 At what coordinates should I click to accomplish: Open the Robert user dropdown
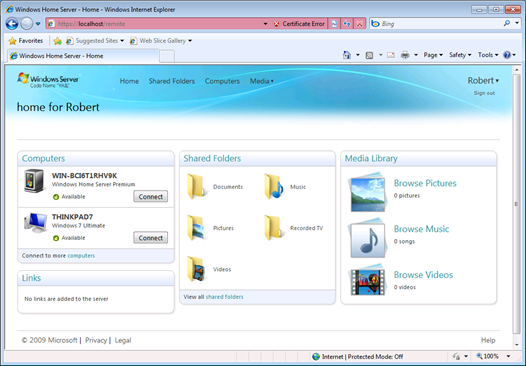483,81
